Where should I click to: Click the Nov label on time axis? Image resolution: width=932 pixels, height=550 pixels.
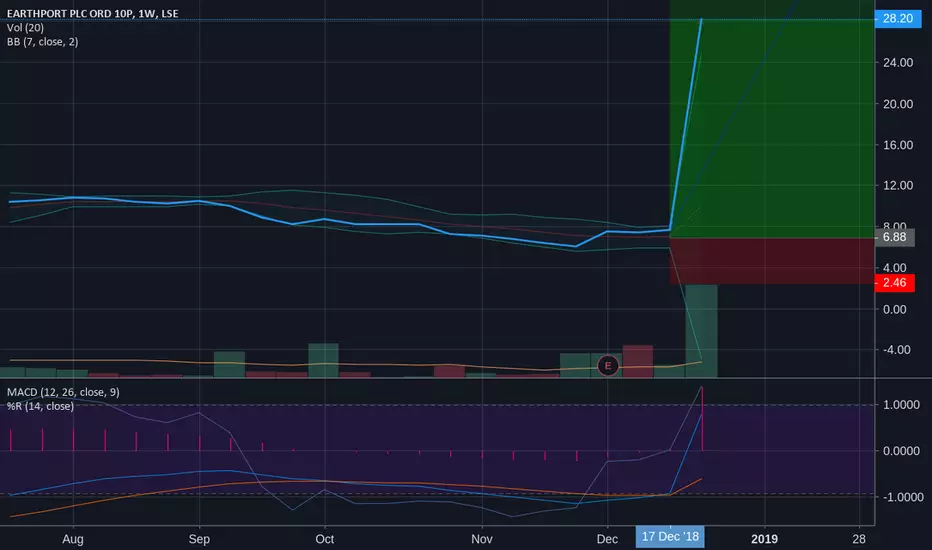tap(481, 539)
